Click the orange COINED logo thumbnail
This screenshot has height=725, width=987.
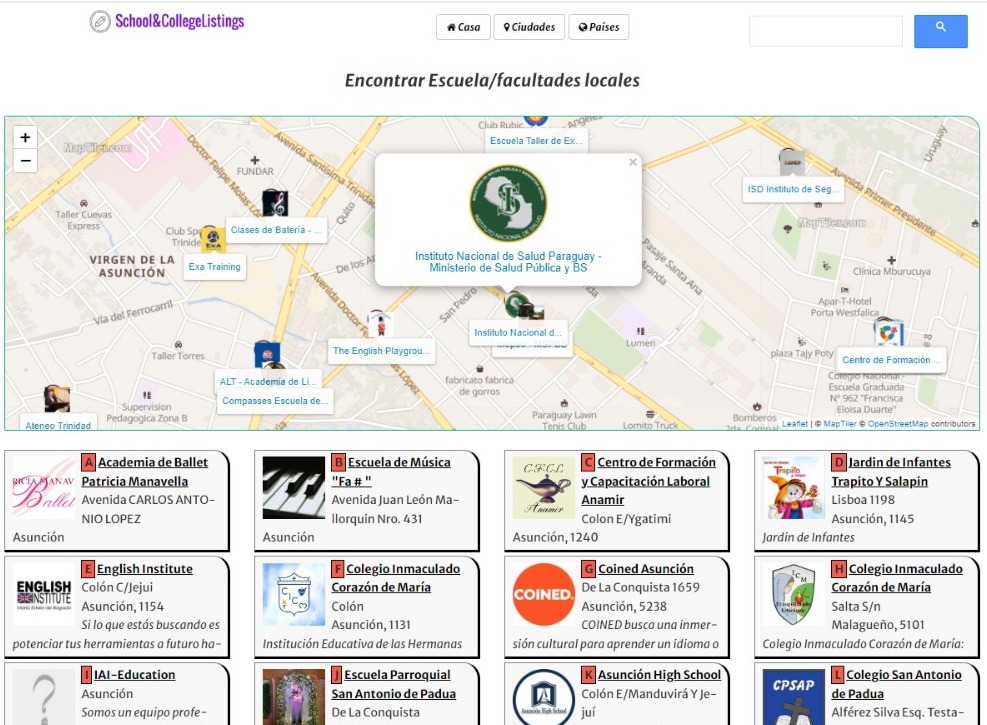544,595
